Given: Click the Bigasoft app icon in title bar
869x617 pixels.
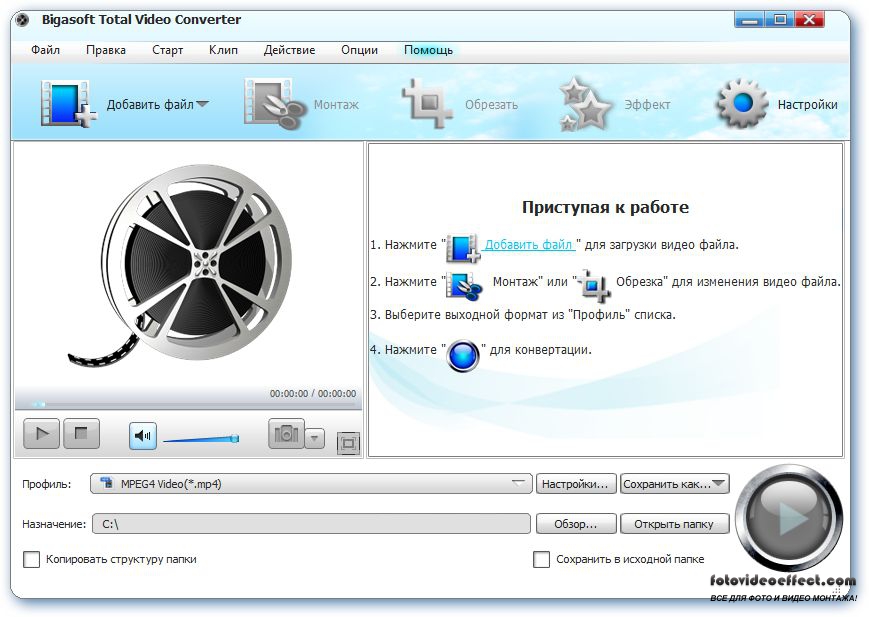Looking at the screenshot, I should click(23, 21).
